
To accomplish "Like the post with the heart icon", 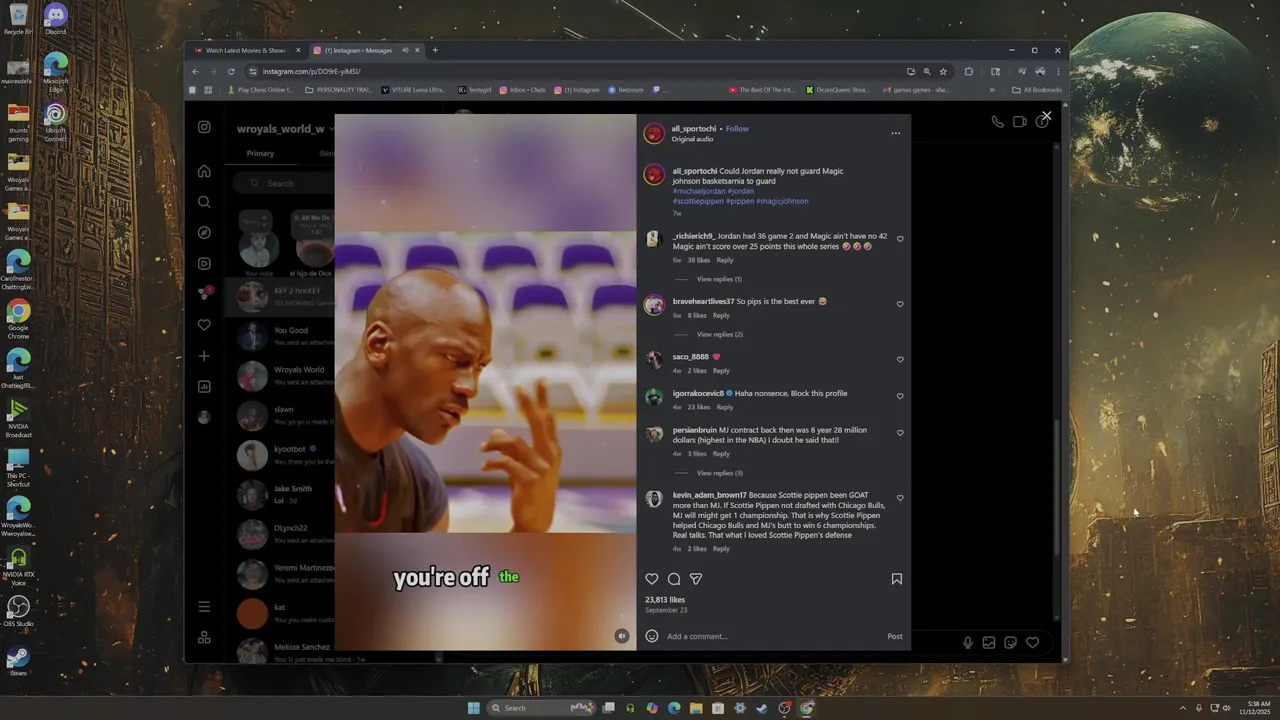I will point(652,579).
